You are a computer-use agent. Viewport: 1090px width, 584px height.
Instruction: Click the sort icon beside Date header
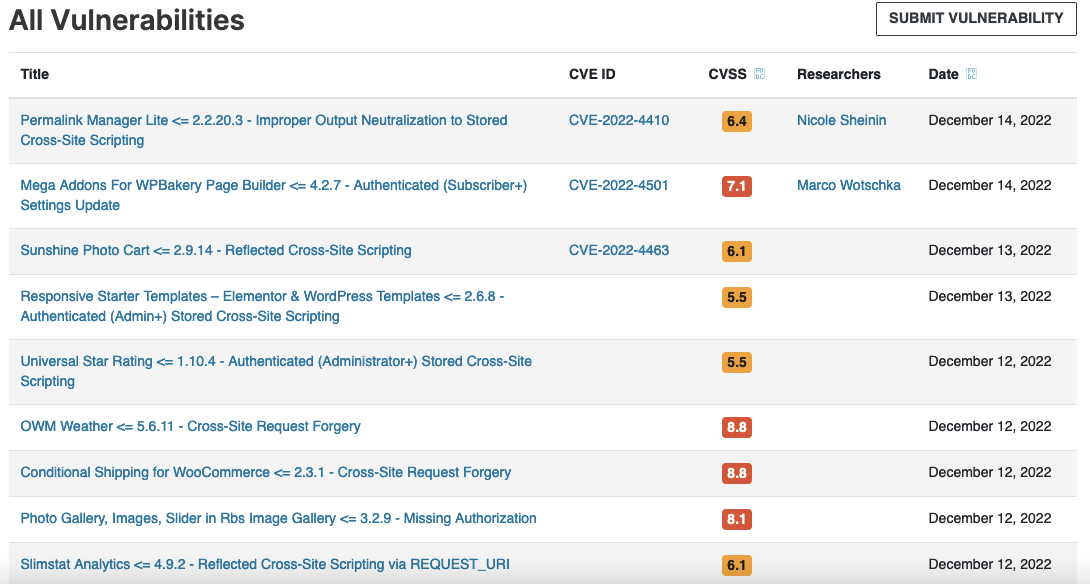tap(971, 74)
